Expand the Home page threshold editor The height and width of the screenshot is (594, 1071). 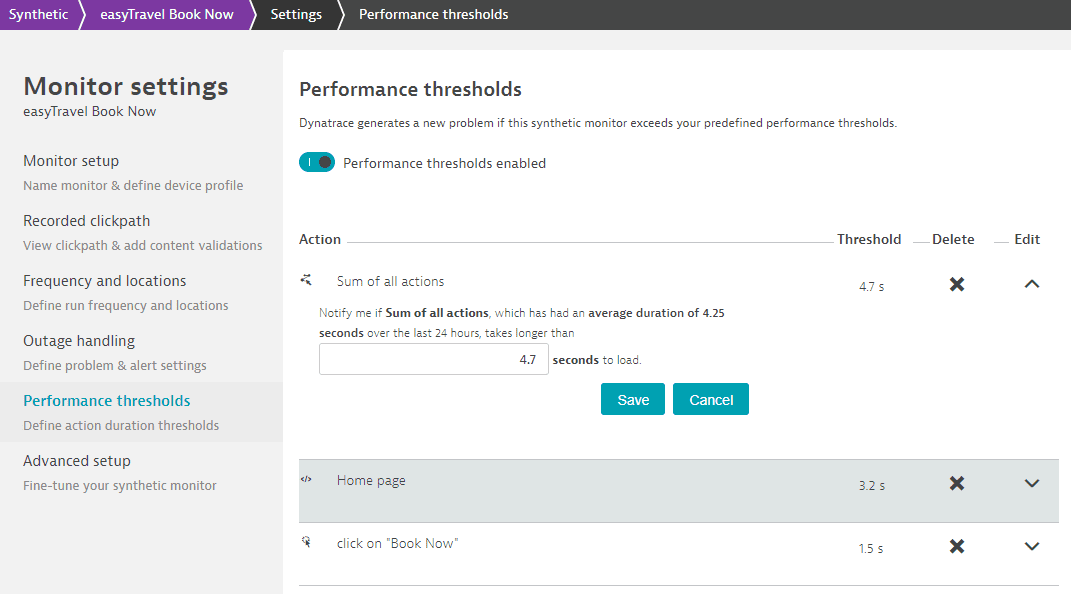tap(1031, 483)
